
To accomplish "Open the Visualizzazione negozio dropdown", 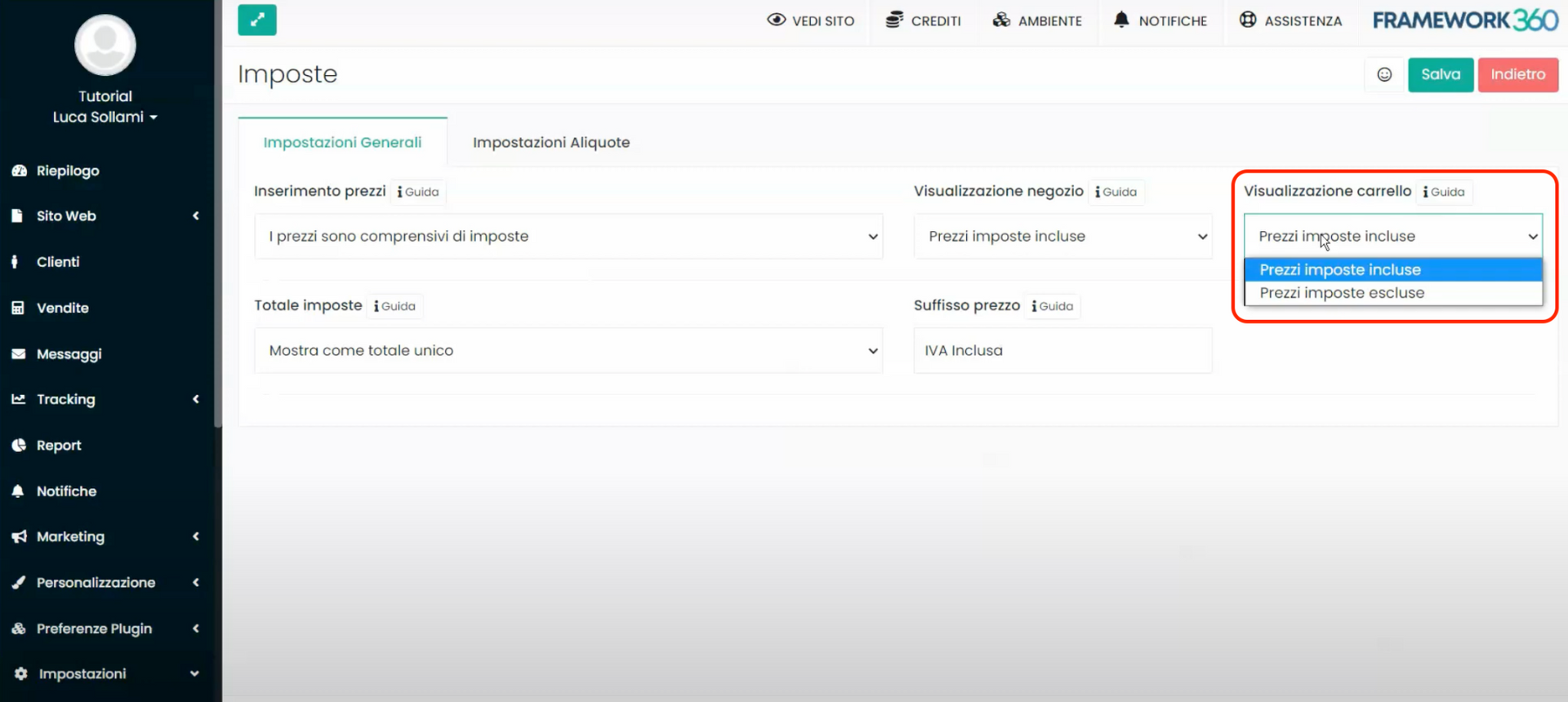I will point(1062,237).
